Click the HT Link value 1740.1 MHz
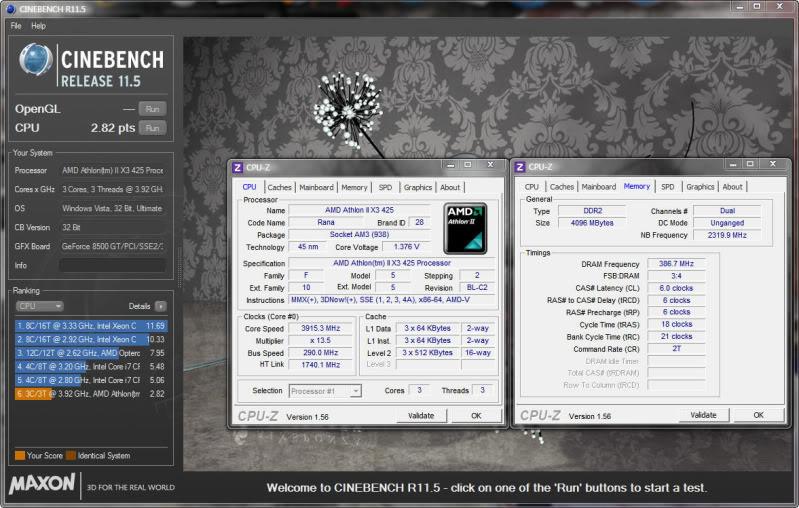Image resolution: width=799 pixels, height=508 pixels. pyautogui.click(x=321, y=365)
